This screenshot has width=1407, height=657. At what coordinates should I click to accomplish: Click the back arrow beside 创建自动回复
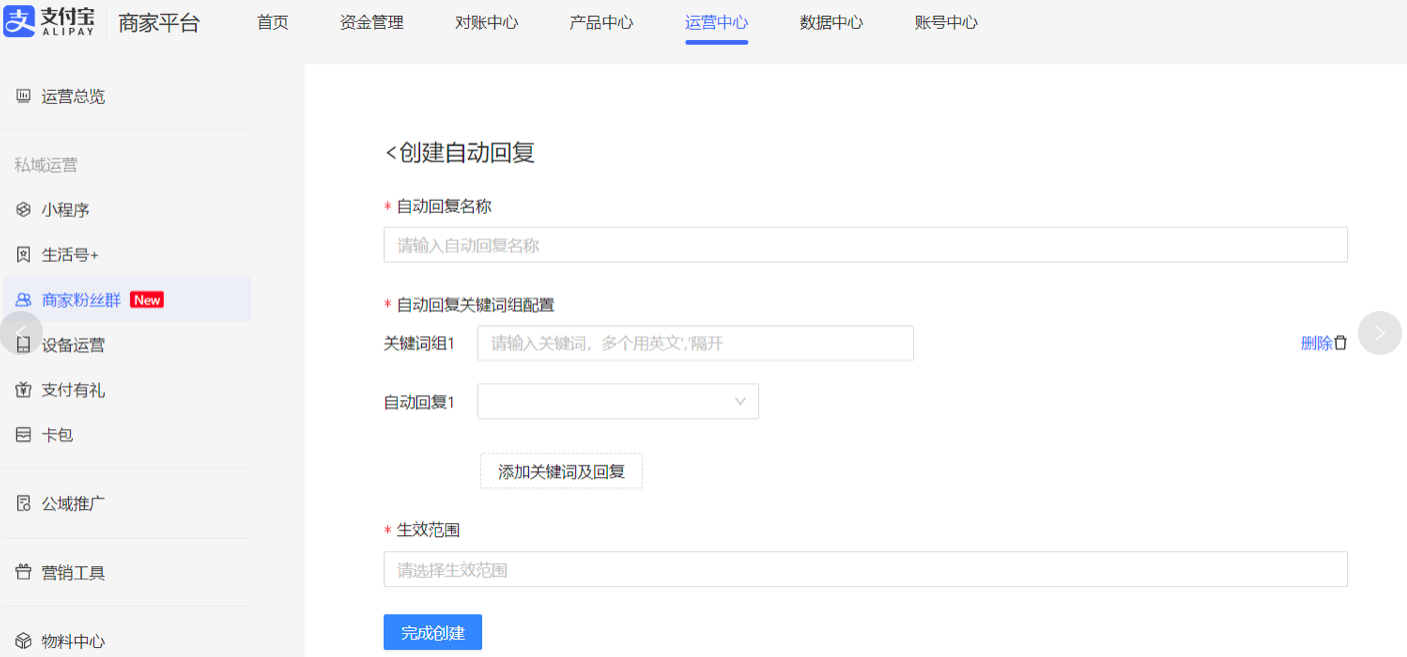coord(391,153)
